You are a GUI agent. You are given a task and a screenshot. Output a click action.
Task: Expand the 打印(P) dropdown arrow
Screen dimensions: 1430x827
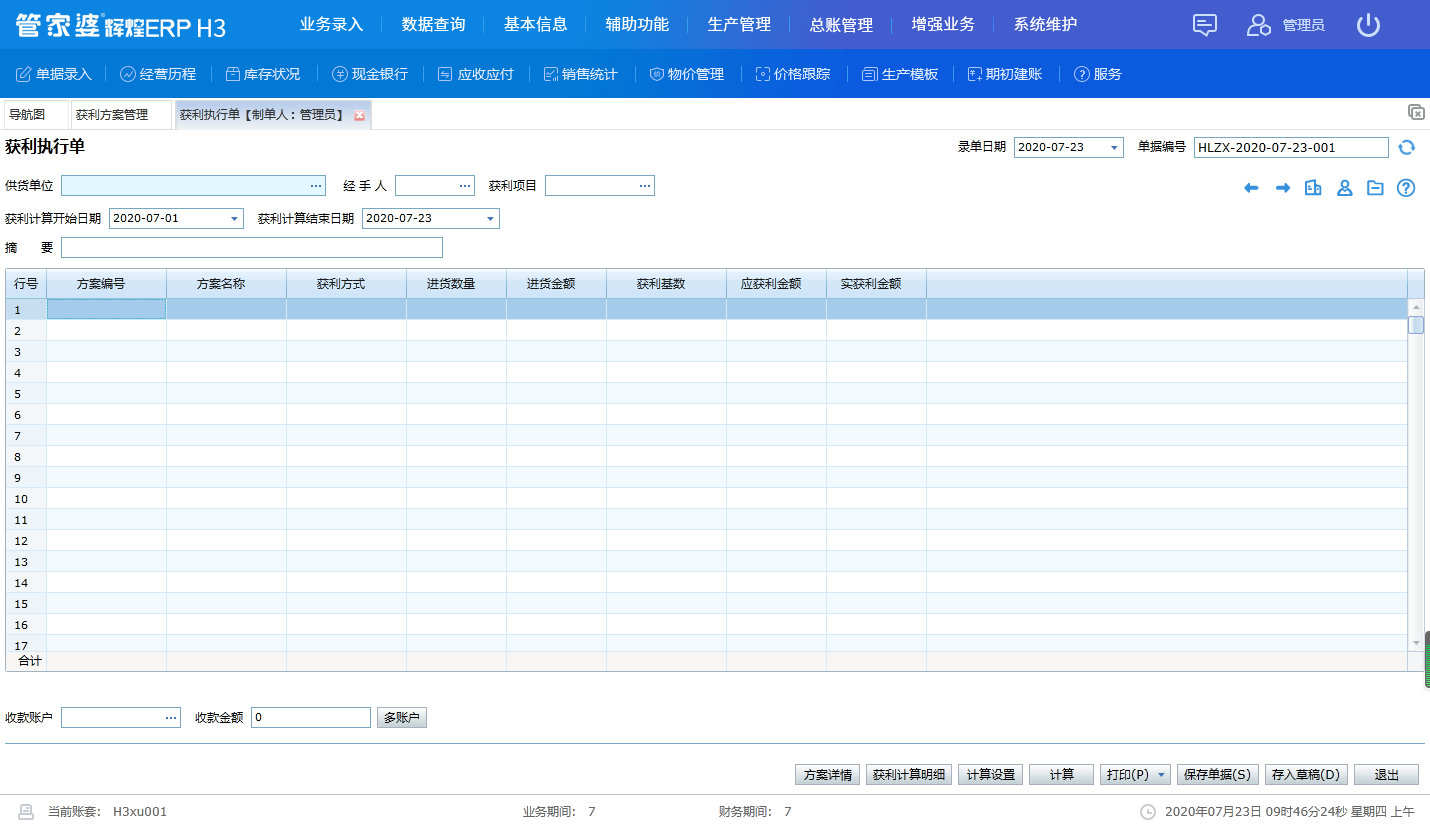tap(1161, 775)
